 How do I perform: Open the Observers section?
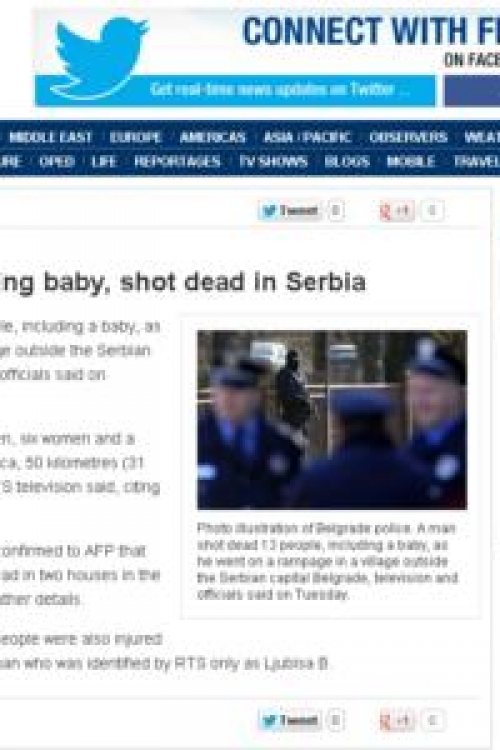click(408, 137)
